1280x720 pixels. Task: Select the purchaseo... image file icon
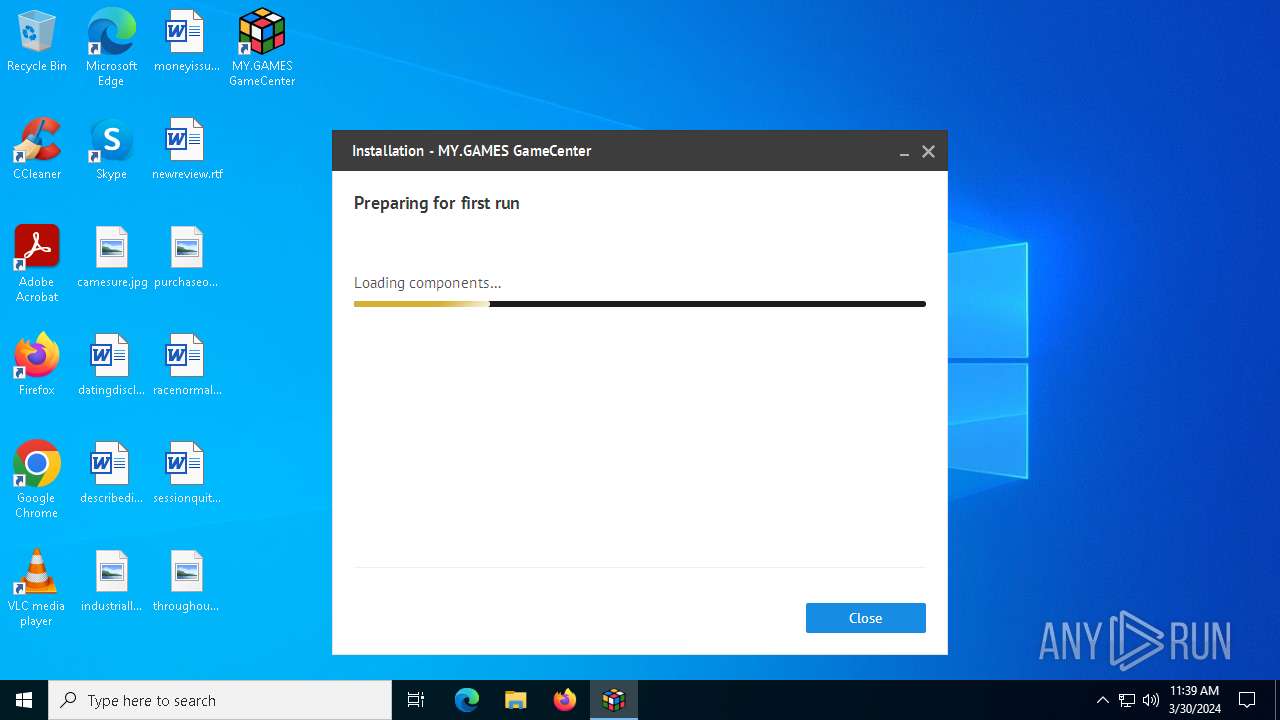click(x=186, y=258)
